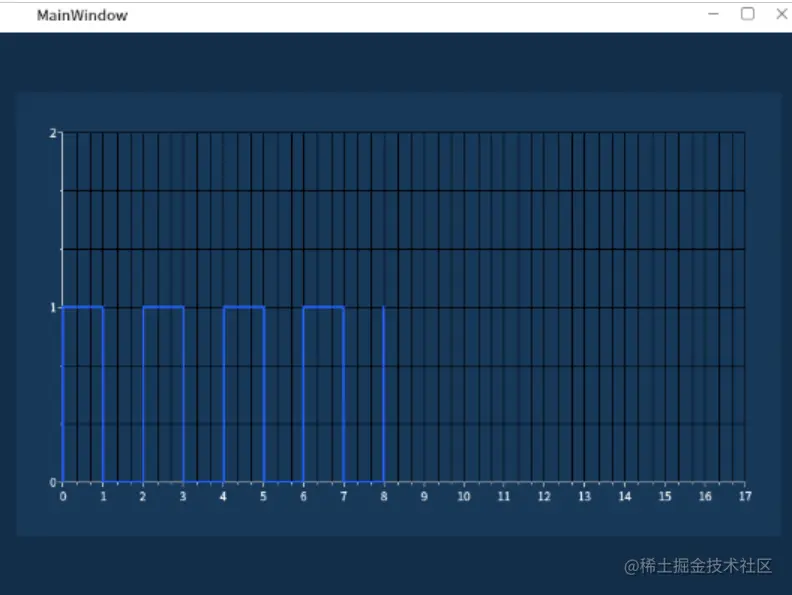Click x-axis label 14
This screenshot has height=595, width=792.
tap(625, 497)
